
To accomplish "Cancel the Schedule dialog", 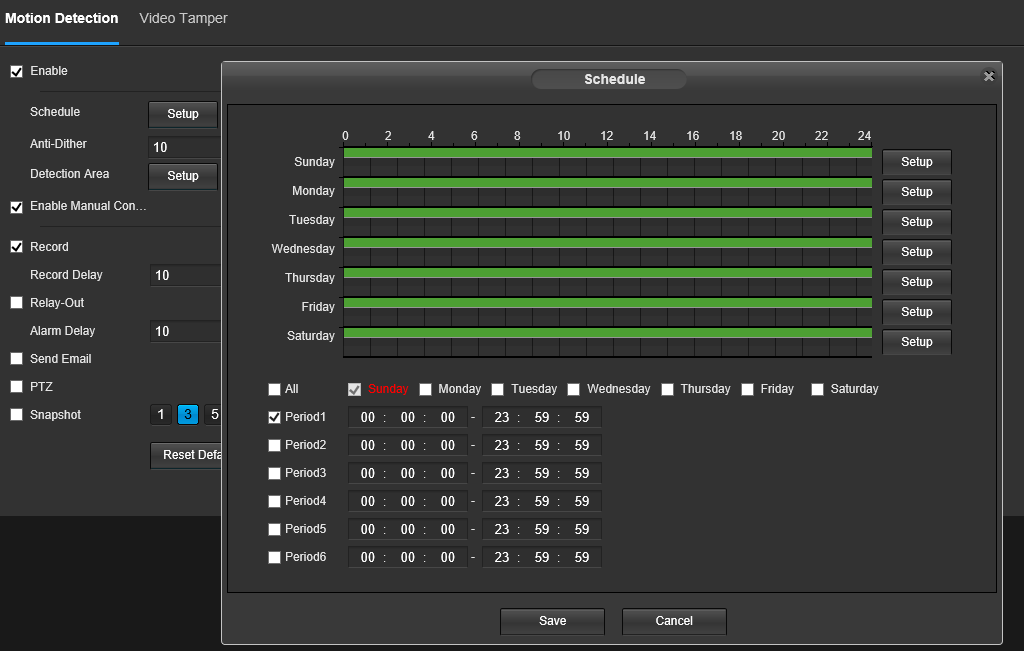I will pyautogui.click(x=674, y=621).
